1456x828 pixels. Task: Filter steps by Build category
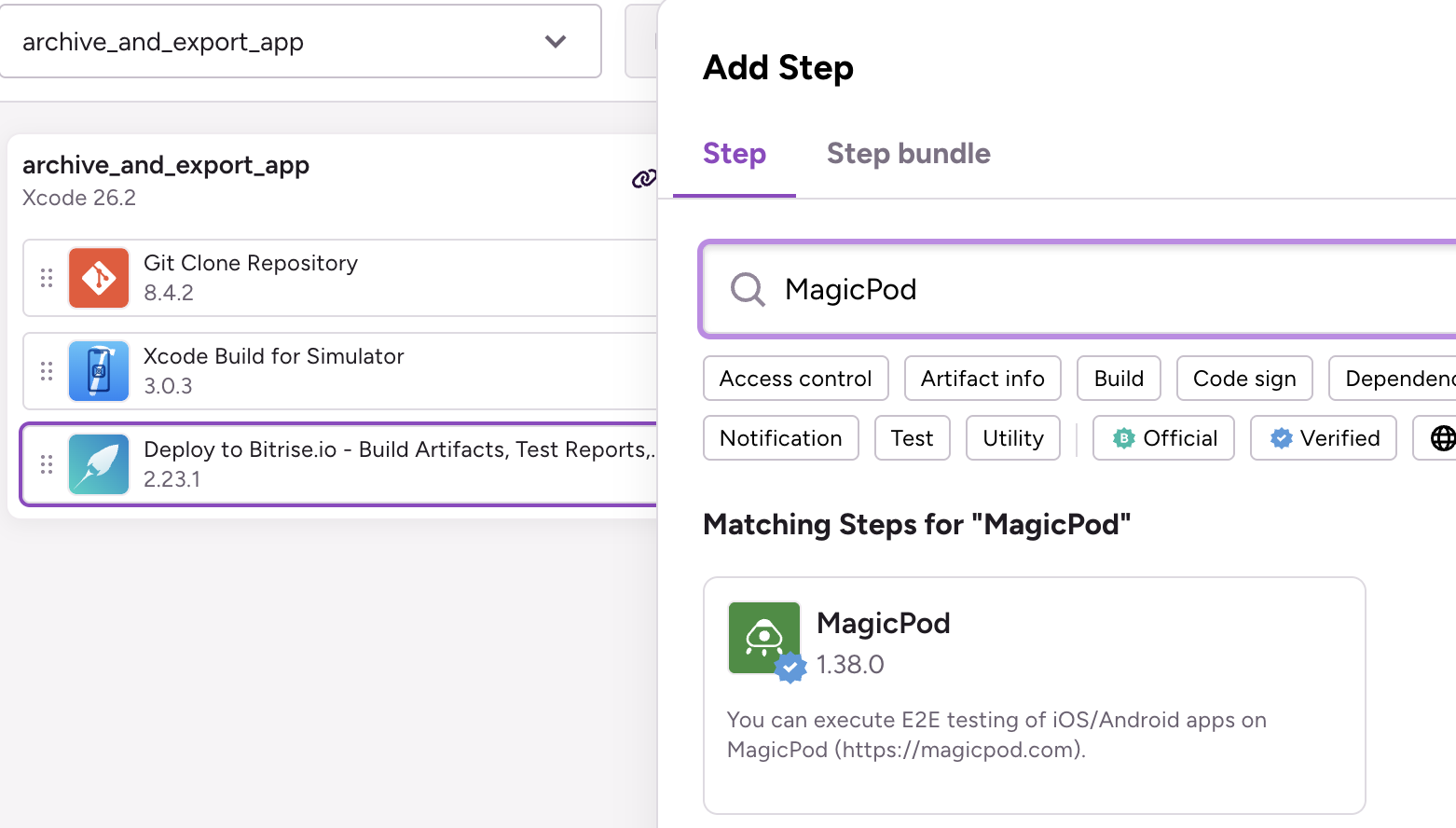(x=1119, y=379)
